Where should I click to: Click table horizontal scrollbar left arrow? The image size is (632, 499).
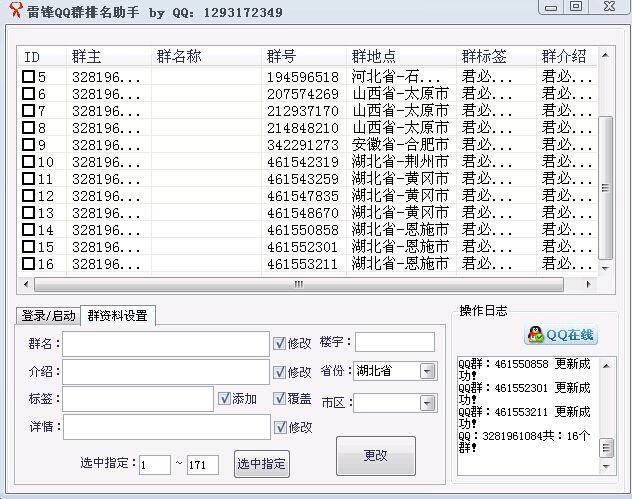tap(26, 284)
